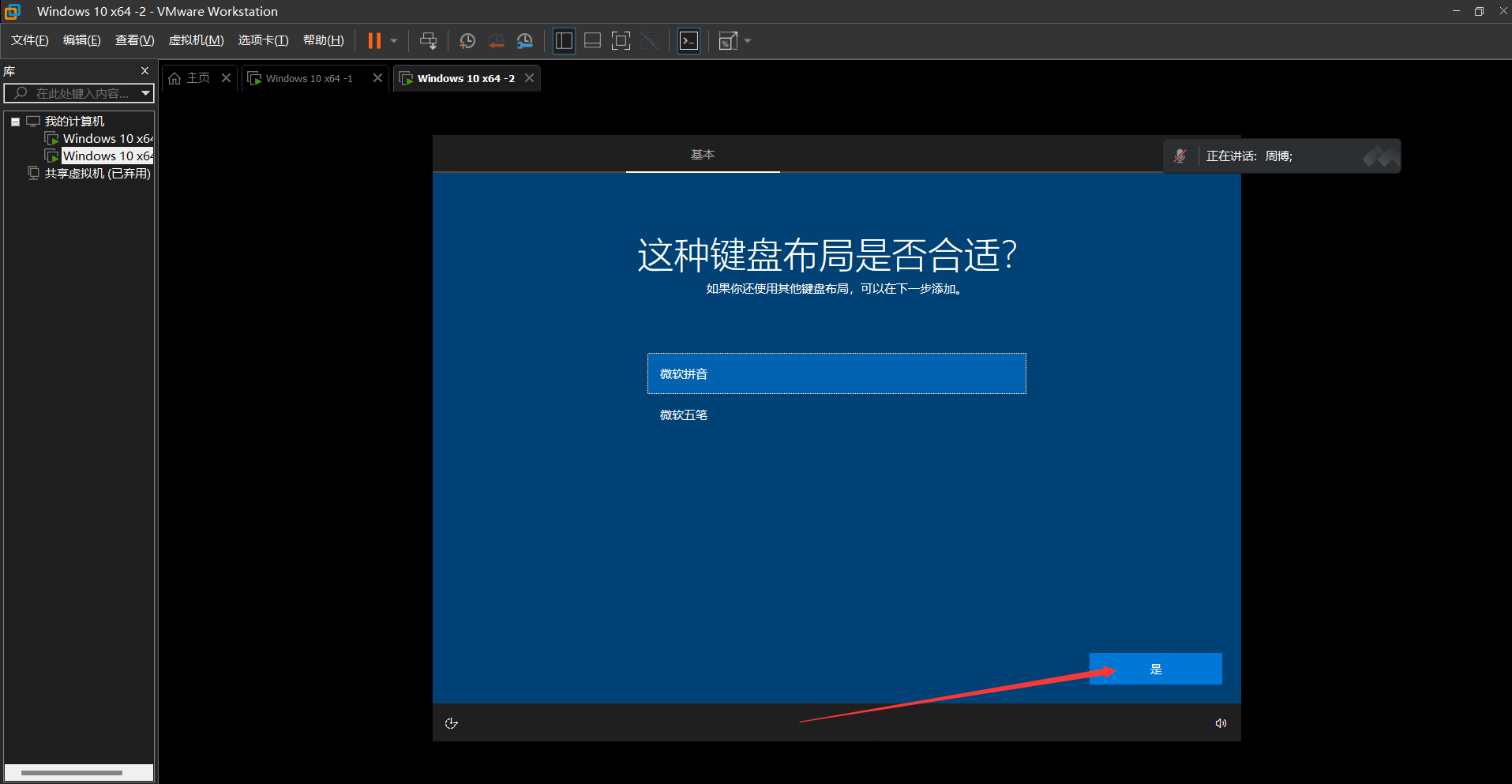Screen dimensions: 1512x784
Task: Click the 是 button to confirm layout
Action: click(1156, 669)
